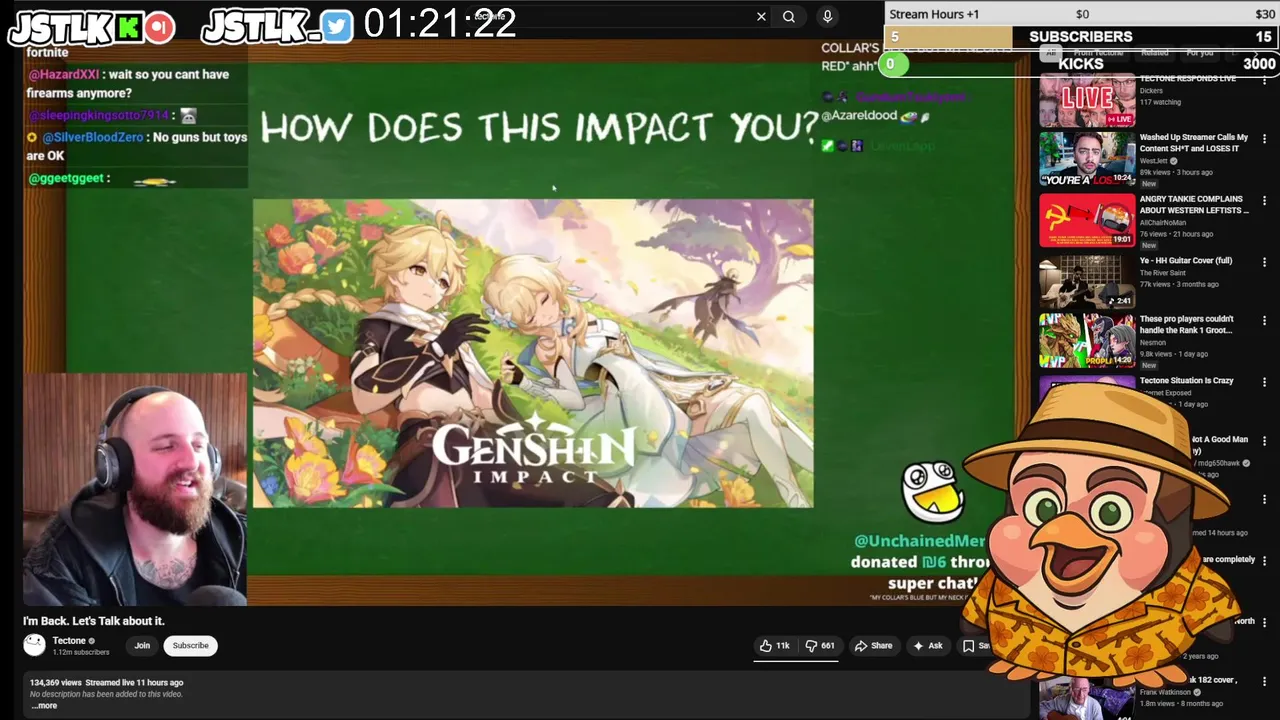Open more options for Washed Up Streamer video
Screen dimensions: 1280x720
pos(1264,140)
